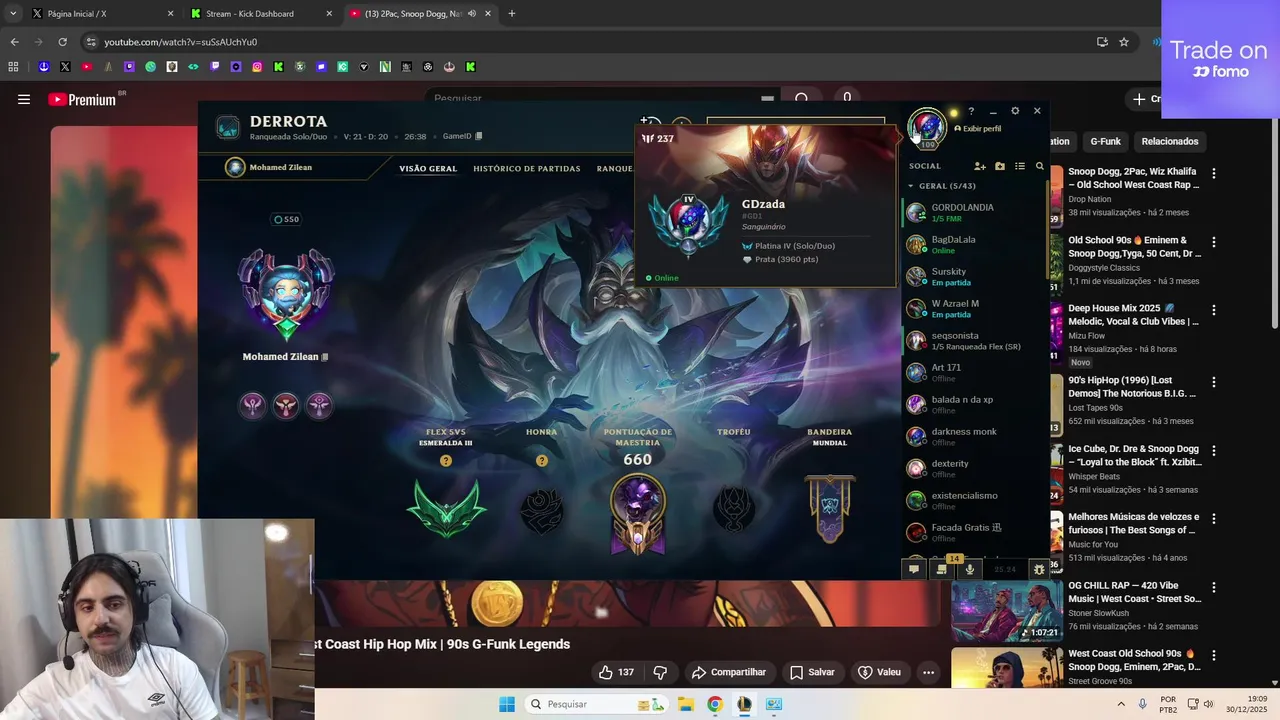The image size is (1280, 720).
Task: Open OG CHILL RAP video thumbnail
Action: (1006, 611)
